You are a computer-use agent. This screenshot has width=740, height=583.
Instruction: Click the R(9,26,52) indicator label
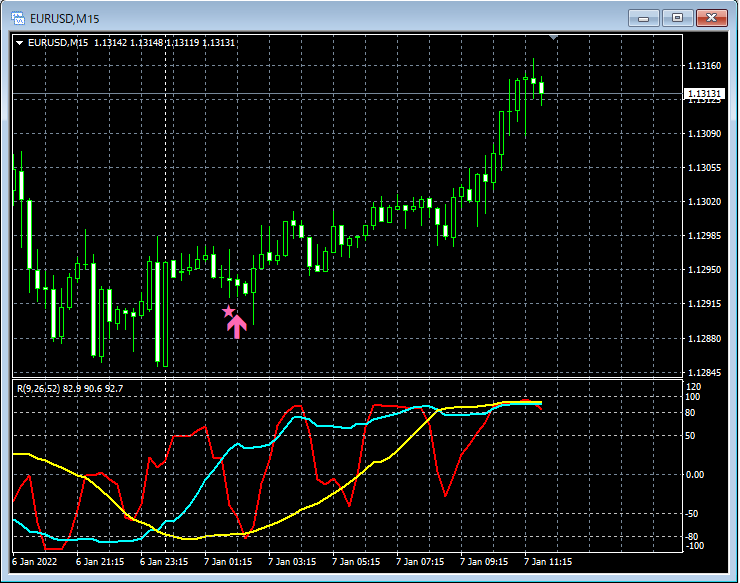click(39, 389)
